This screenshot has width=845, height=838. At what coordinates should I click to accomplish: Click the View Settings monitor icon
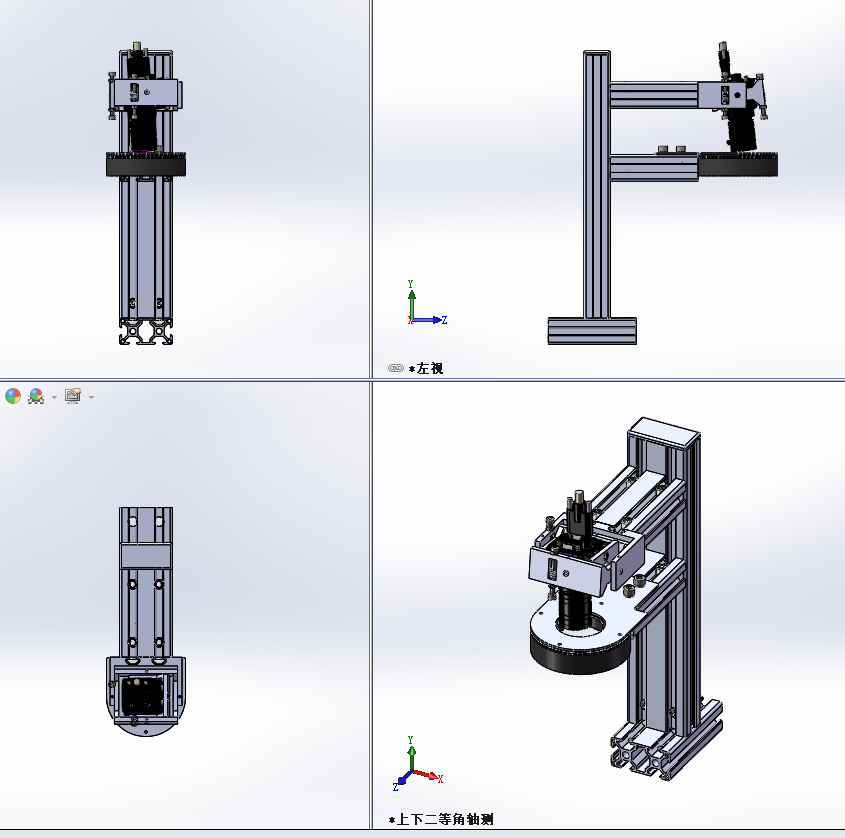73,396
